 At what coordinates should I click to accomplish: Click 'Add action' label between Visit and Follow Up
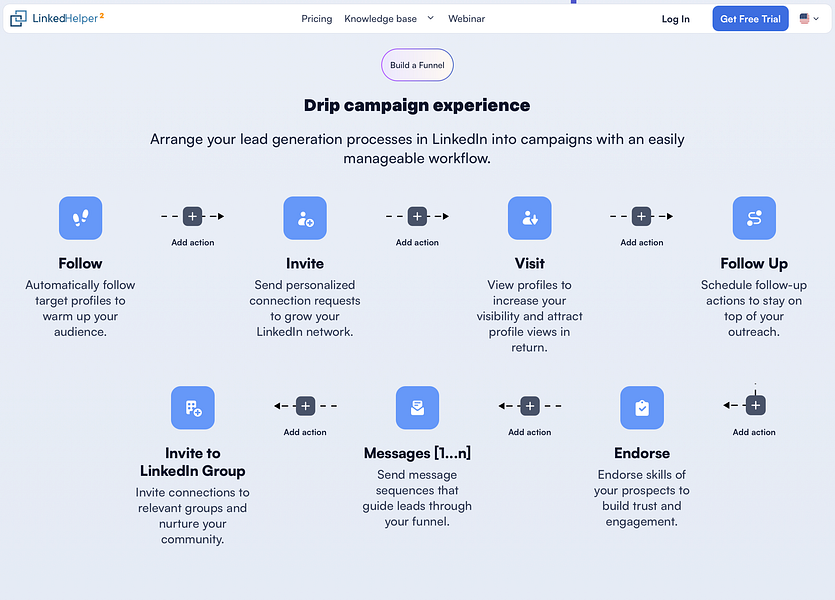(642, 242)
